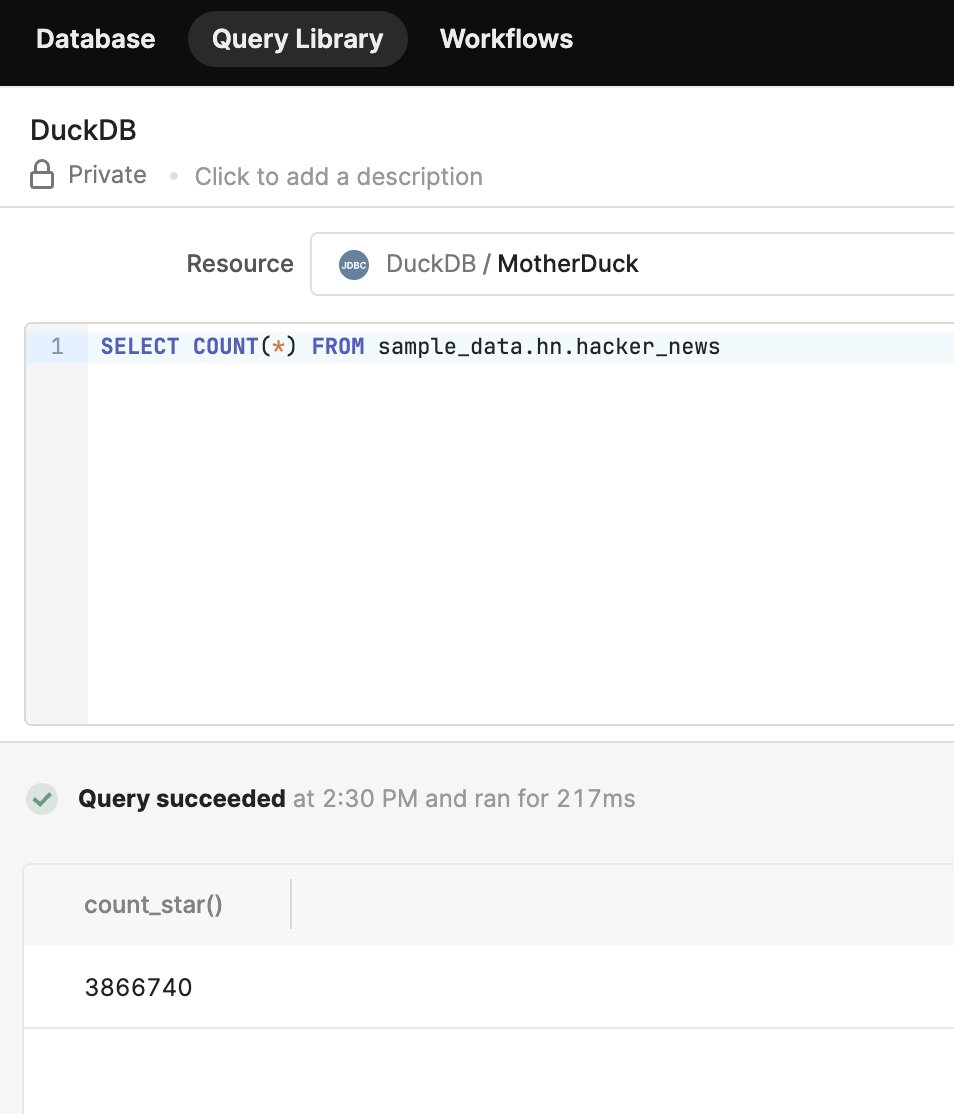Click the count_star() column header

click(x=153, y=905)
